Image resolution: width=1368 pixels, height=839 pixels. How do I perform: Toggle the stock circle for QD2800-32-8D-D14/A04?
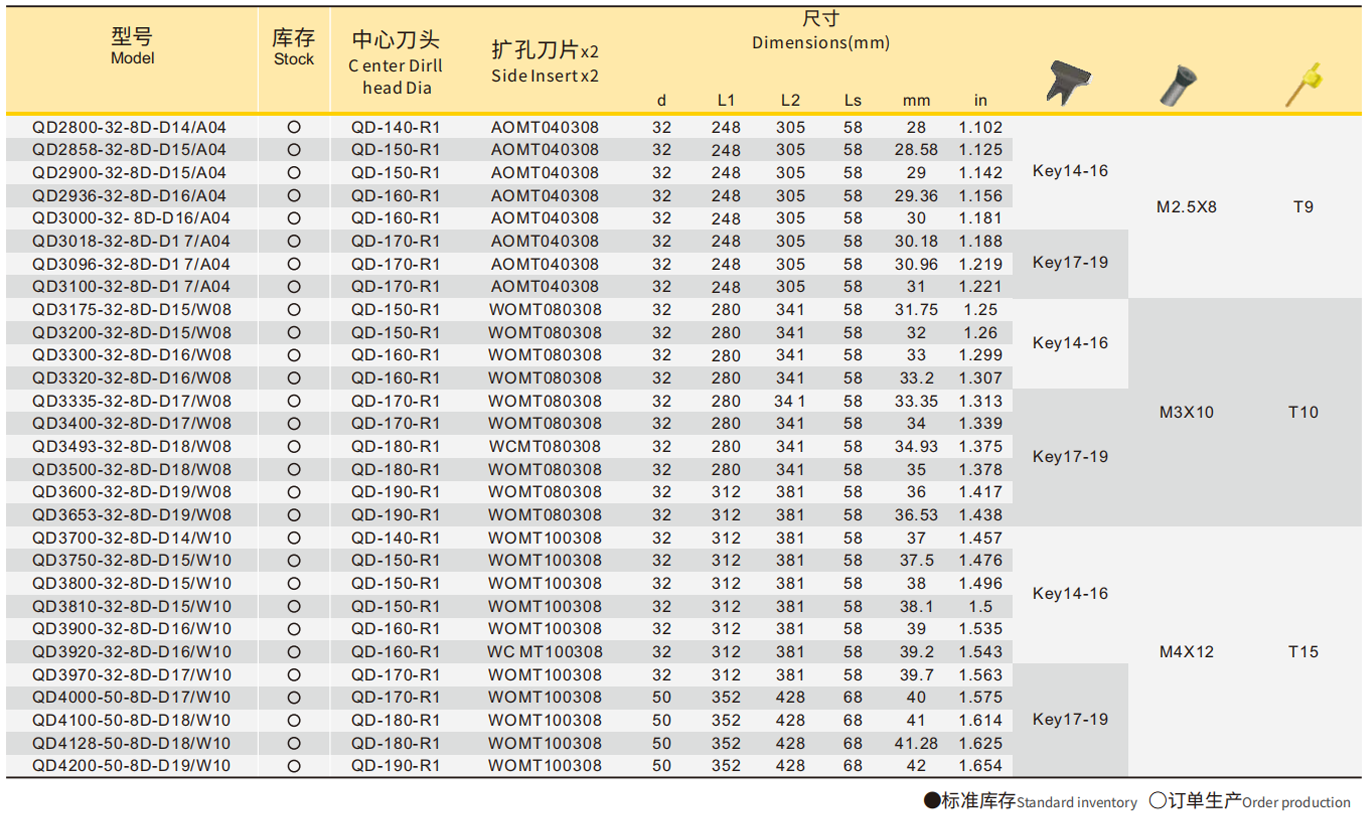click(293, 126)
